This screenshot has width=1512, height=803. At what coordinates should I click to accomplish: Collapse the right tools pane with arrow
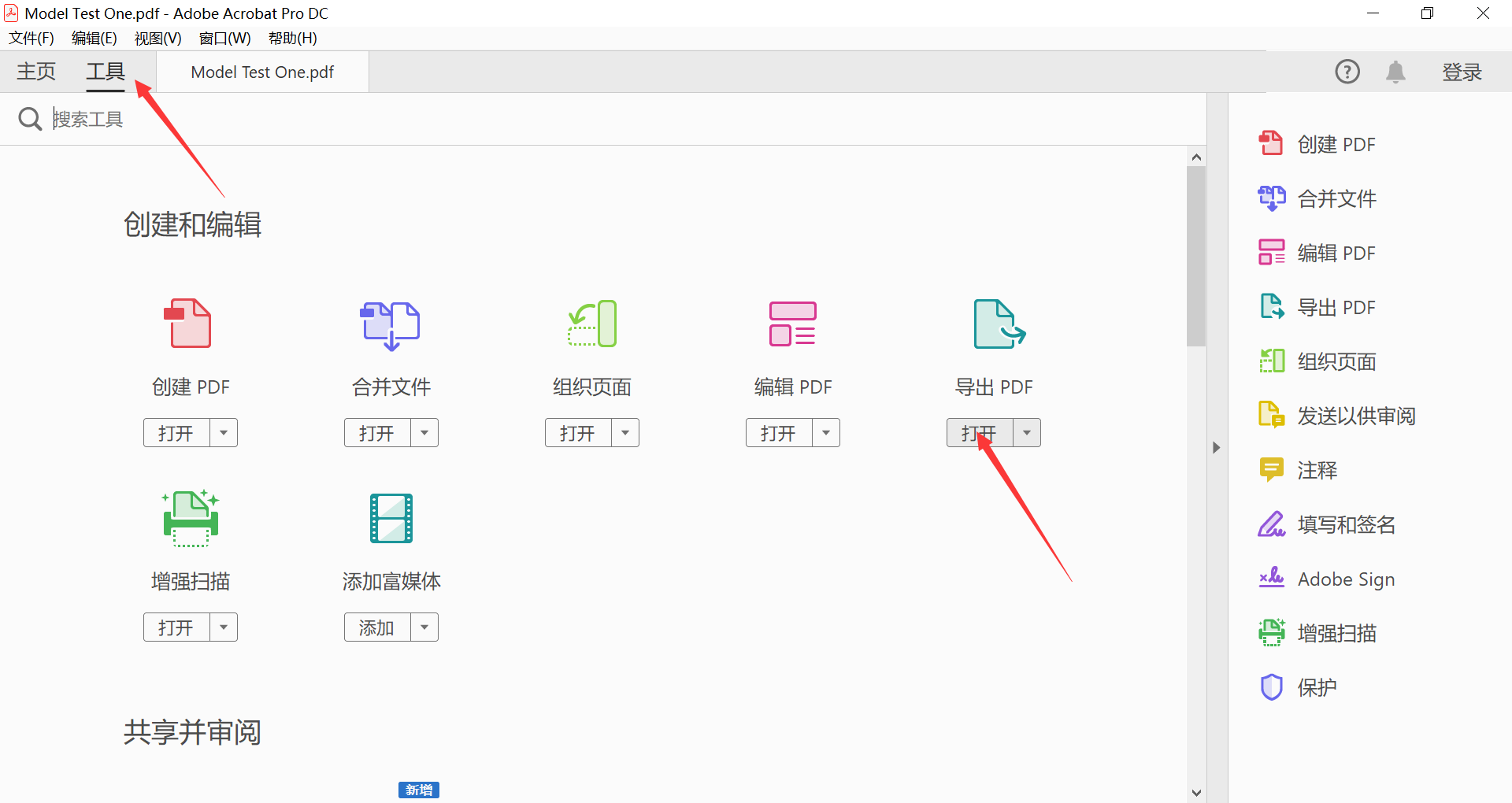[1217, 447]
